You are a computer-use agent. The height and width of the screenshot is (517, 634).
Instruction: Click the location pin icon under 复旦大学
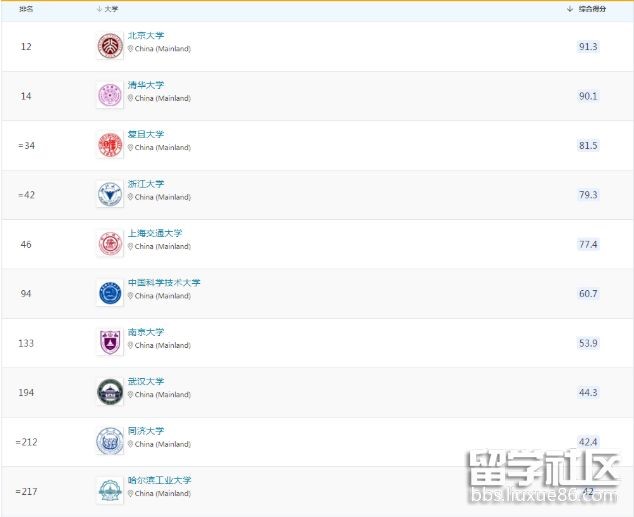[130, 148]
